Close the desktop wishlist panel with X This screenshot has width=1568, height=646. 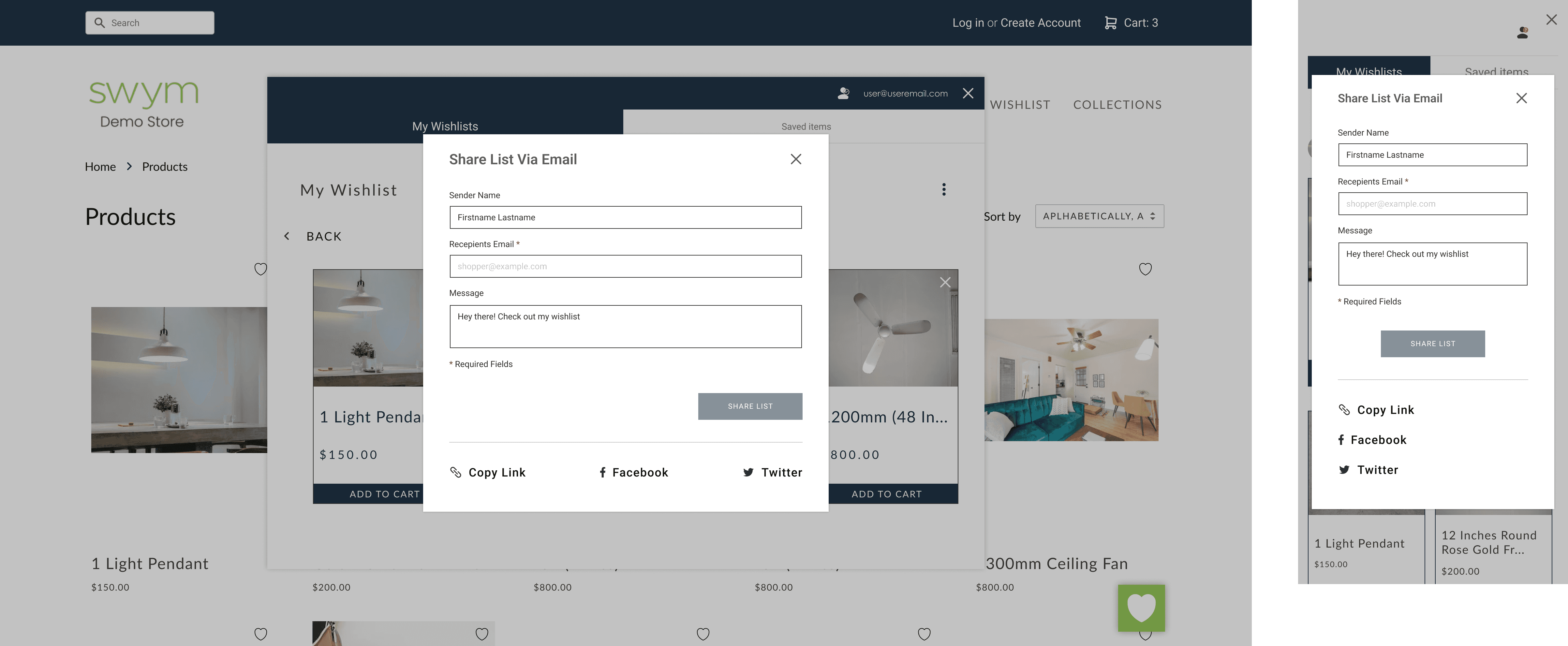[x=968, y=93]
